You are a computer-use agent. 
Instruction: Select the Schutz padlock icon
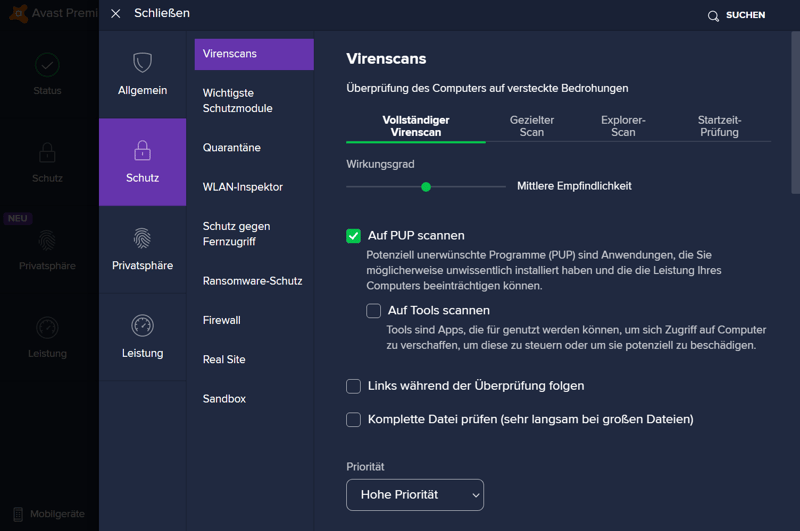[142, 151]
